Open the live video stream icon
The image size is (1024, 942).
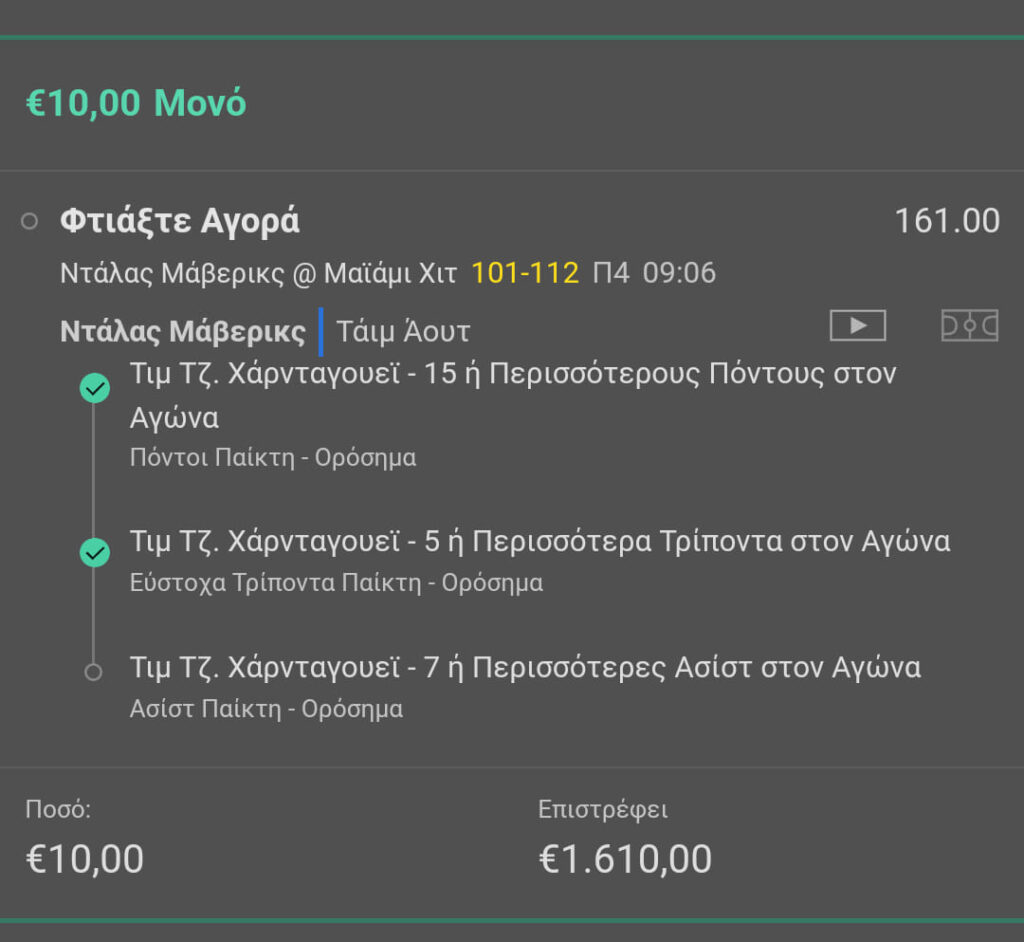pyautogui.click(x=857, y=326)
